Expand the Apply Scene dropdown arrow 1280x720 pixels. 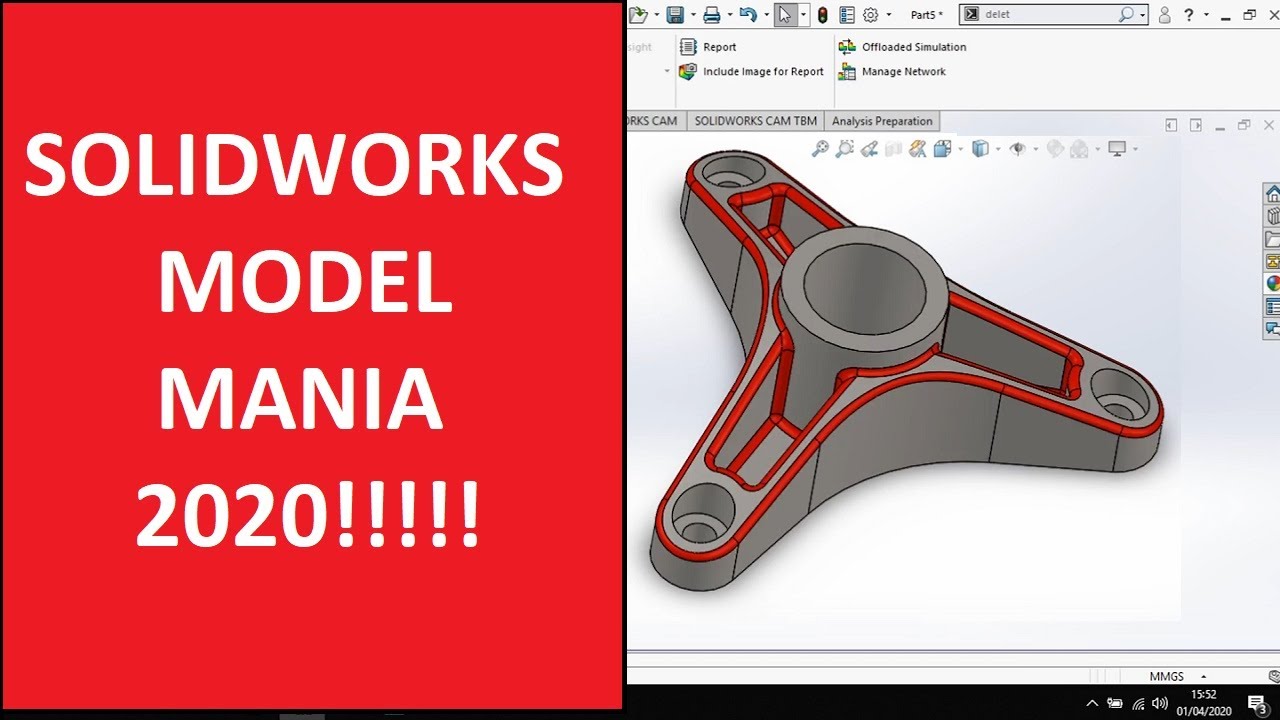coord(1097,149)
